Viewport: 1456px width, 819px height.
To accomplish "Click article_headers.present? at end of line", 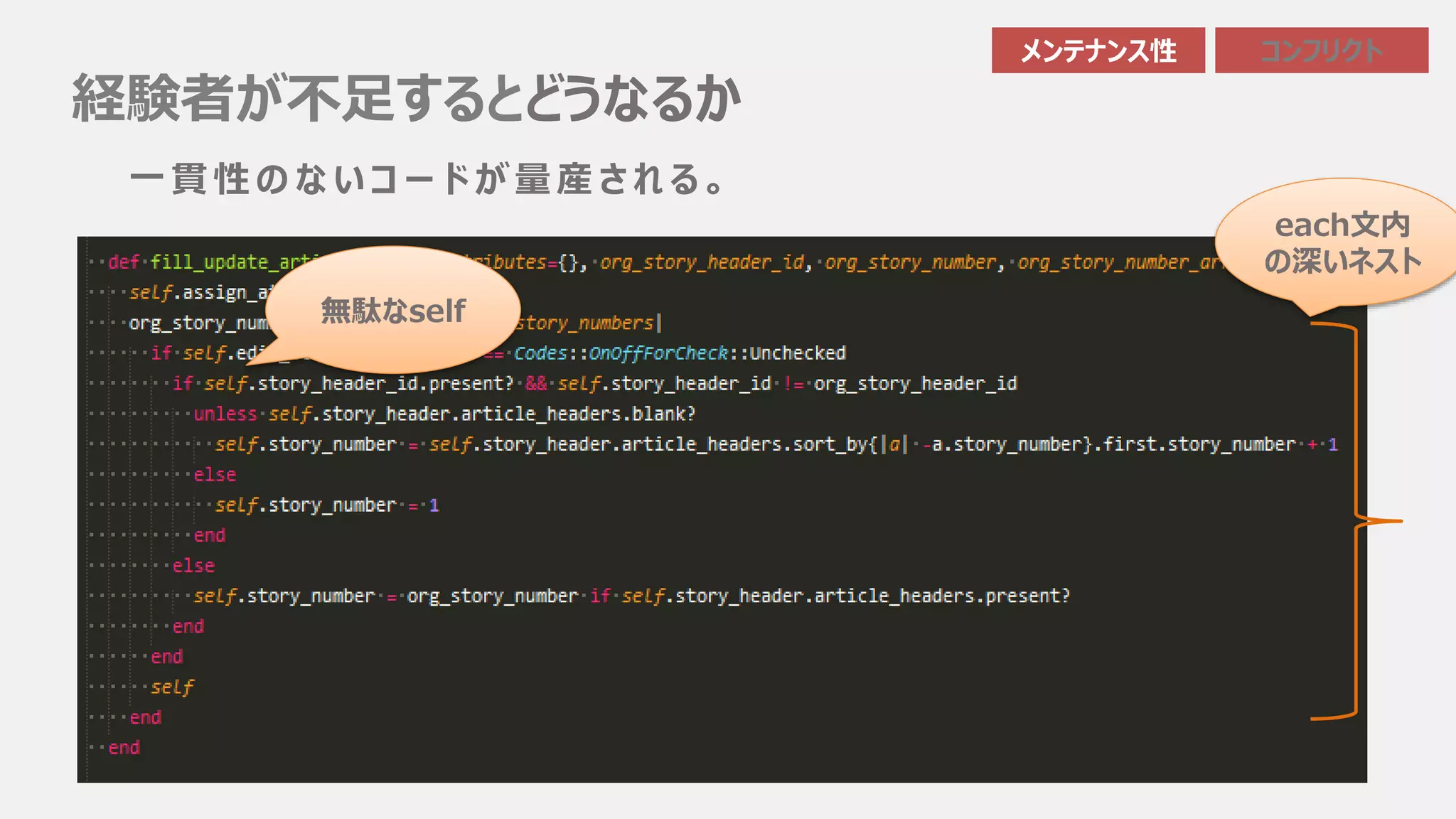I will click(x=941, y=596).
